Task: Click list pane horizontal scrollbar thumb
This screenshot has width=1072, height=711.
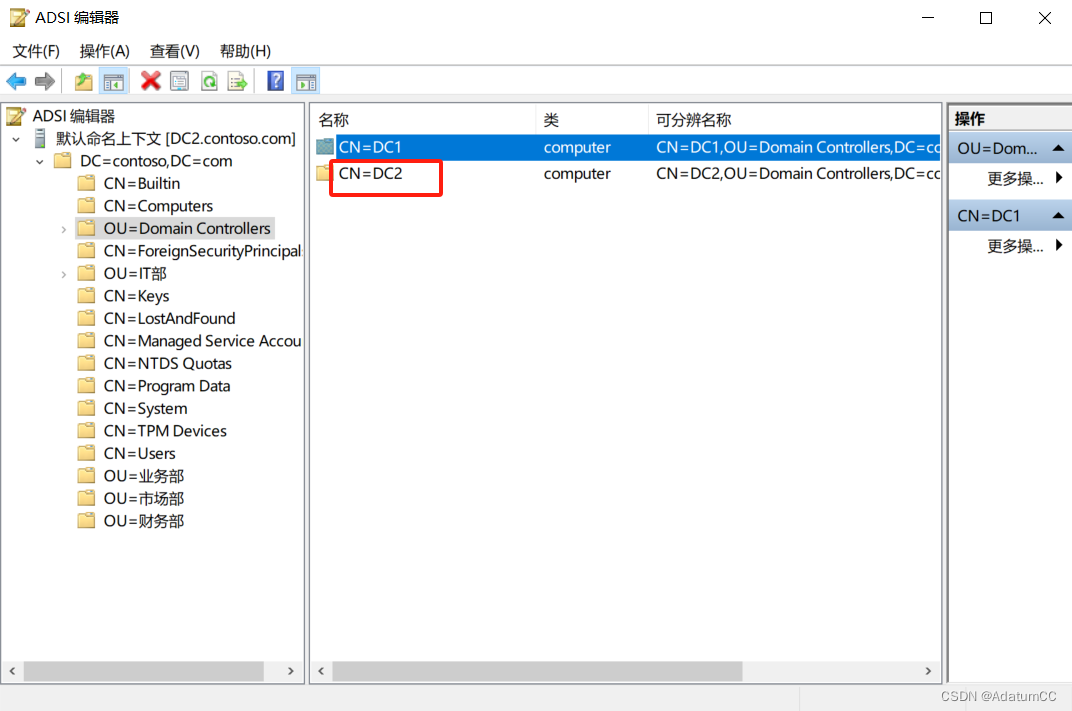Action: [537, 671]
